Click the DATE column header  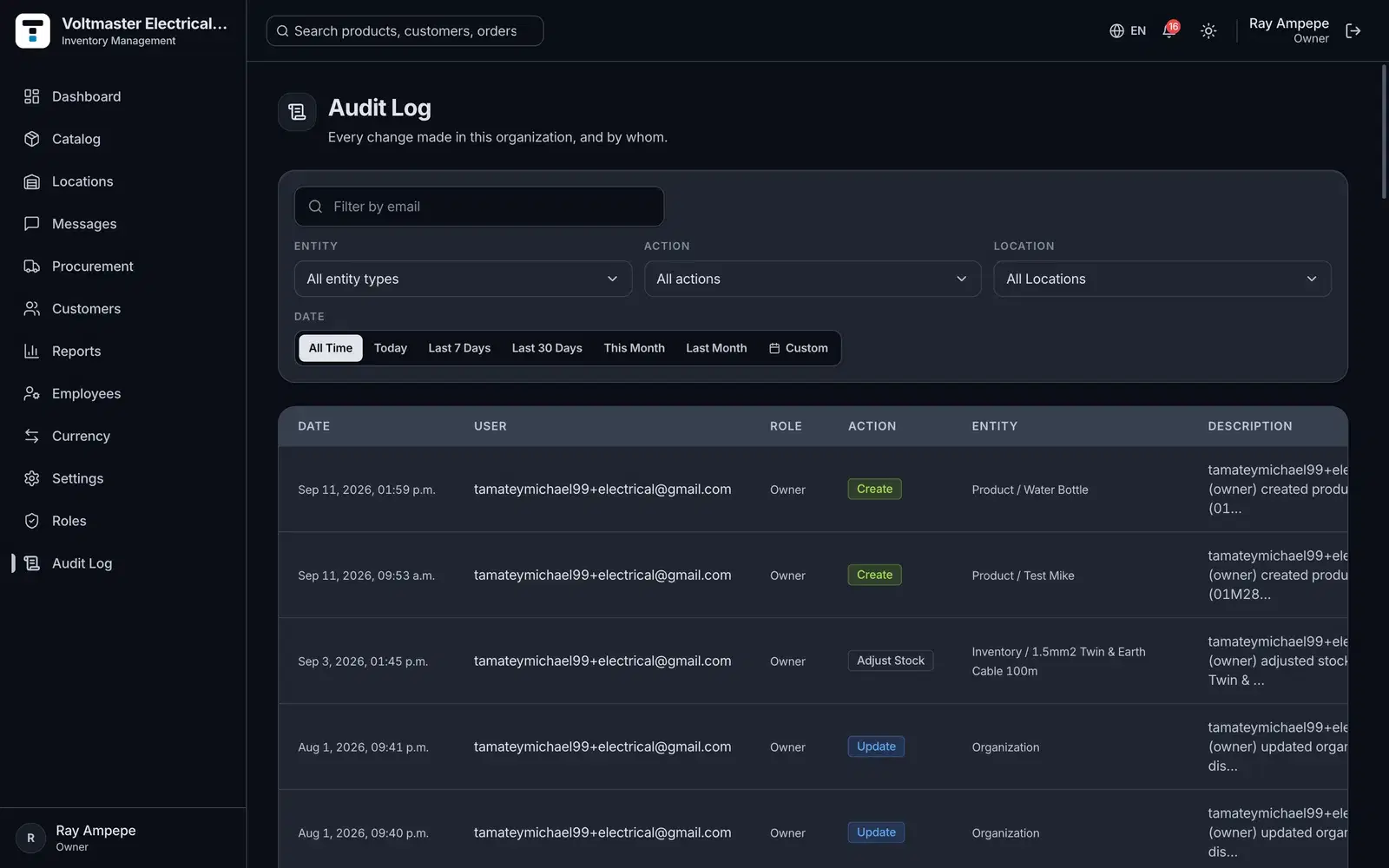pyautogui.click(x=314, y=426)
